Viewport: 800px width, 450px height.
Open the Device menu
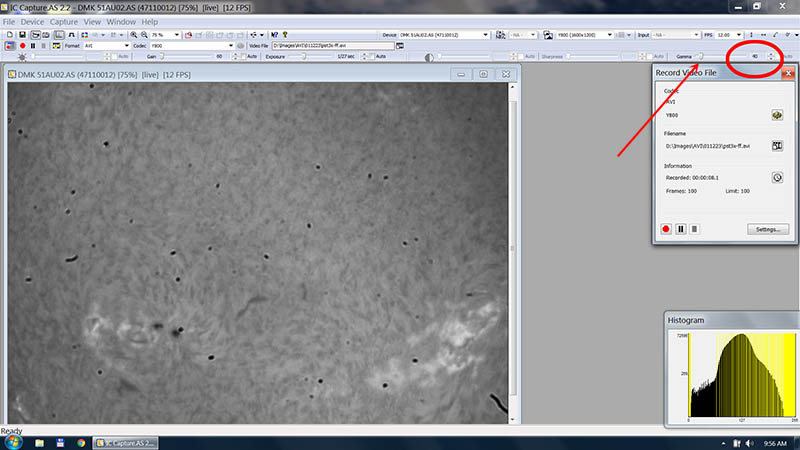point(32,21)
